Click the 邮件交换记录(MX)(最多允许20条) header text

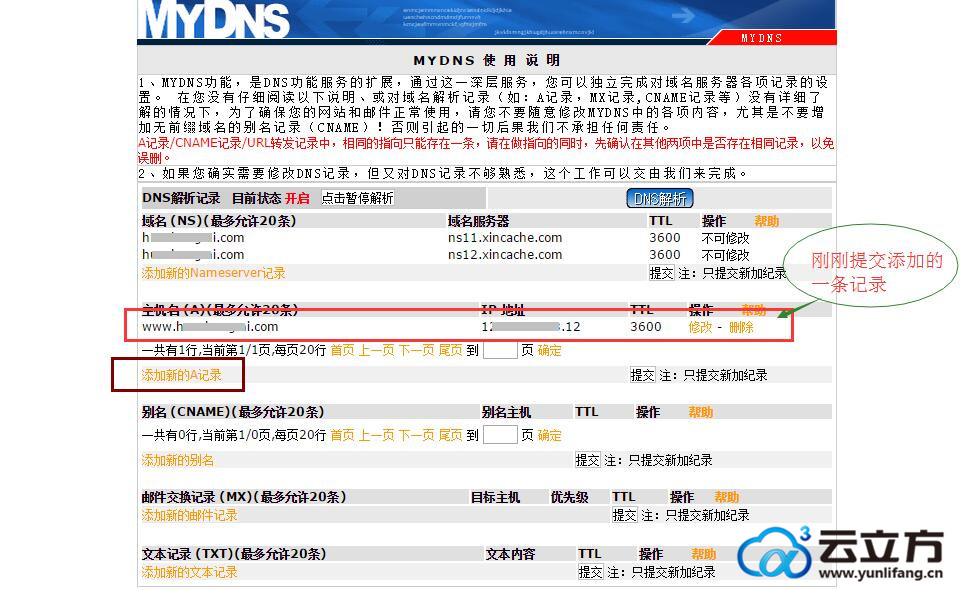click(244, 497)
